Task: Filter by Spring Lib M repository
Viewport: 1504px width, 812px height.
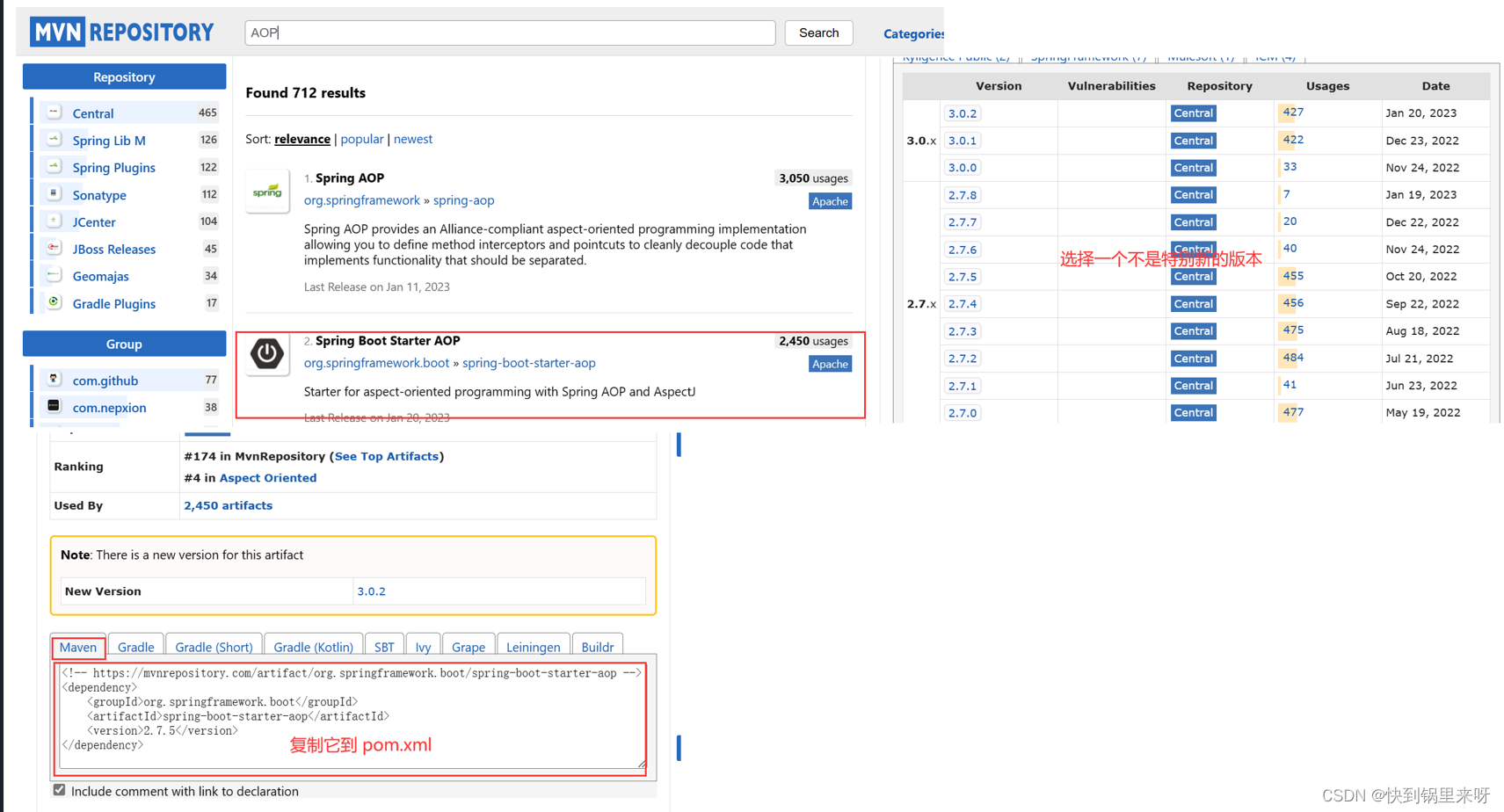Action: (x=109, y=141)
